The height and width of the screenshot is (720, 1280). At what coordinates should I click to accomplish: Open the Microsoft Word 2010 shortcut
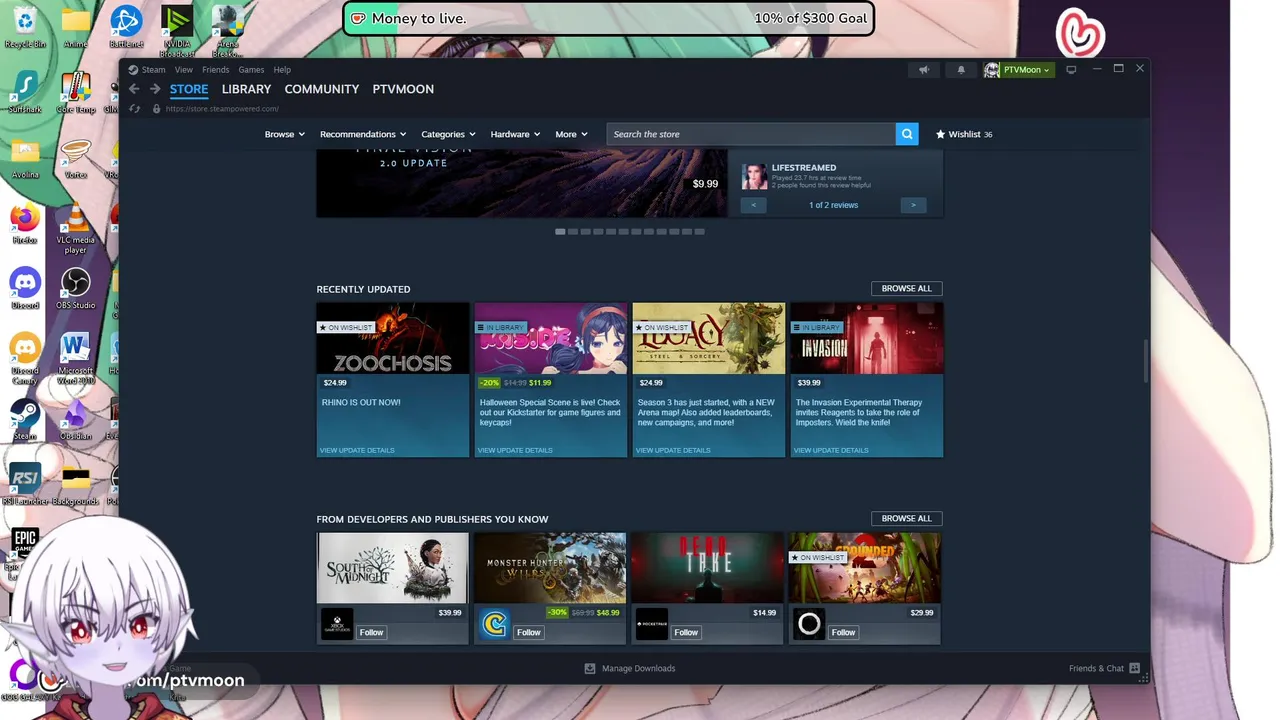(75, 358)
